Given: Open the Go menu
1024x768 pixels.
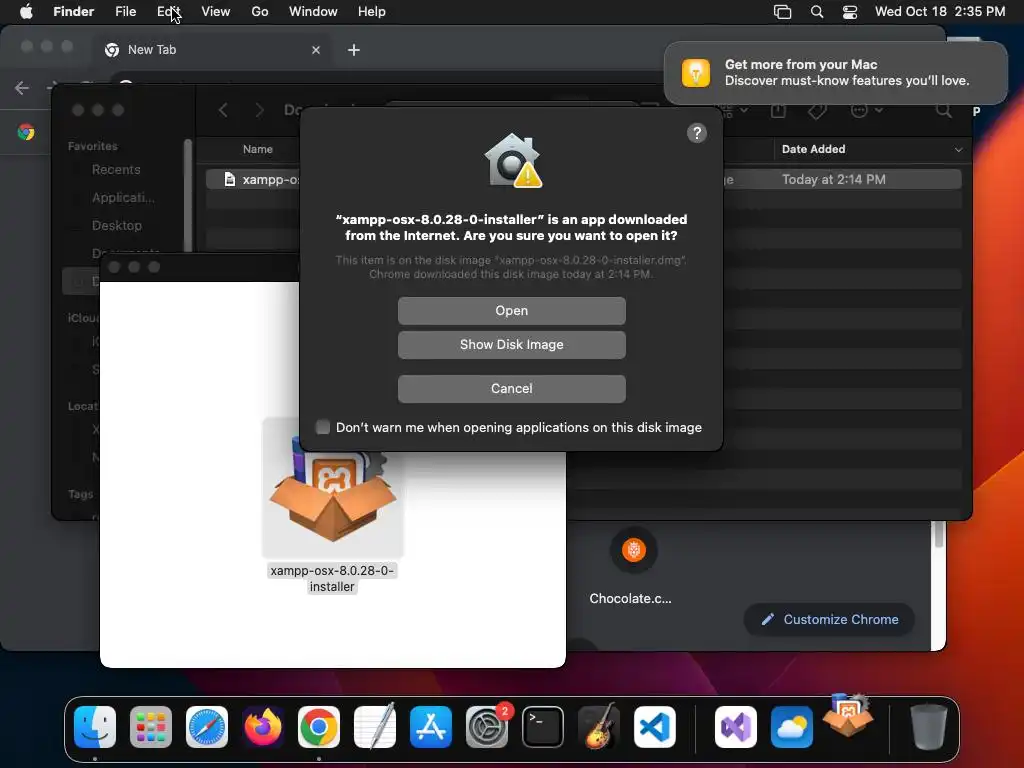Looking at the screenshot, I should (x=260, y=12).
